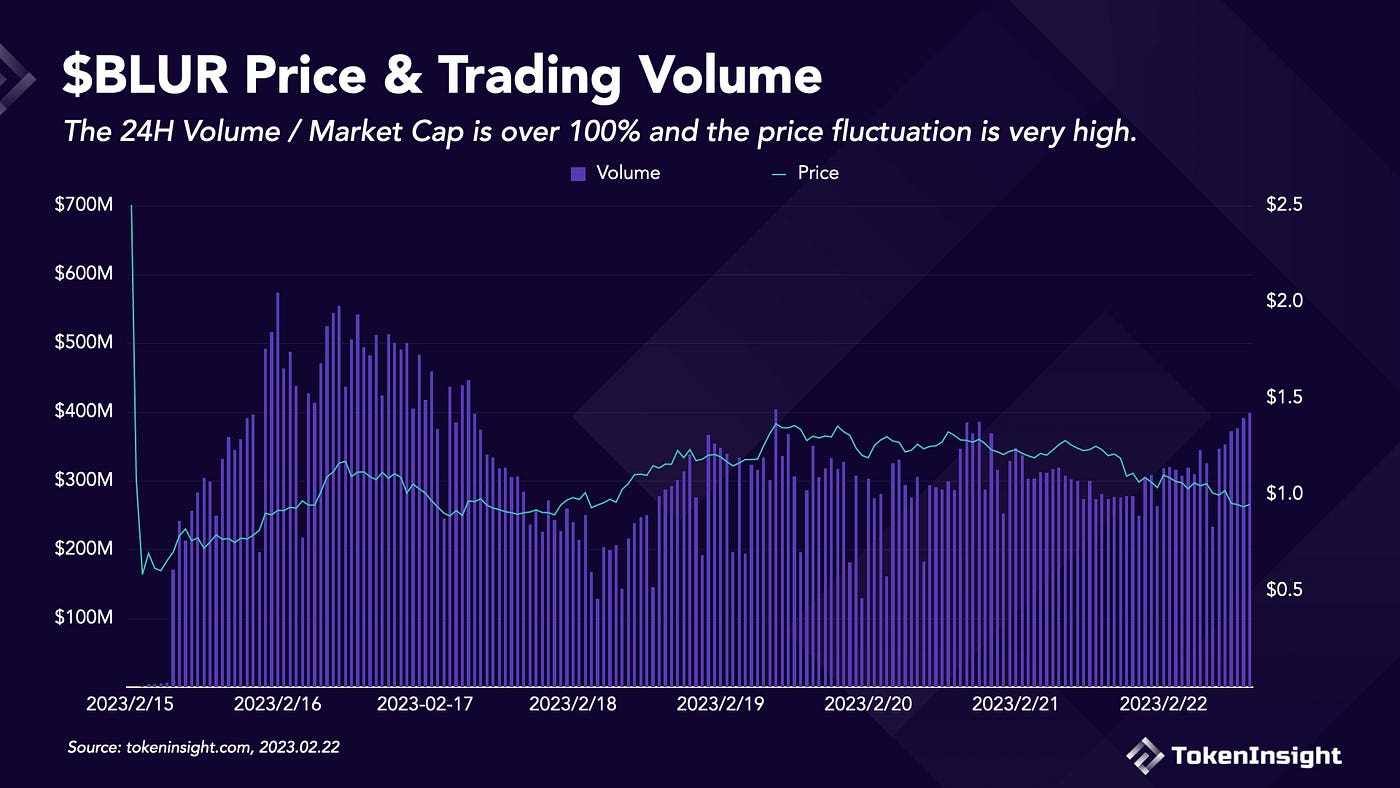
Task: Click the TokenInsight diamond logo icon
Action: pyautogui.click(x=1145, y=754)
